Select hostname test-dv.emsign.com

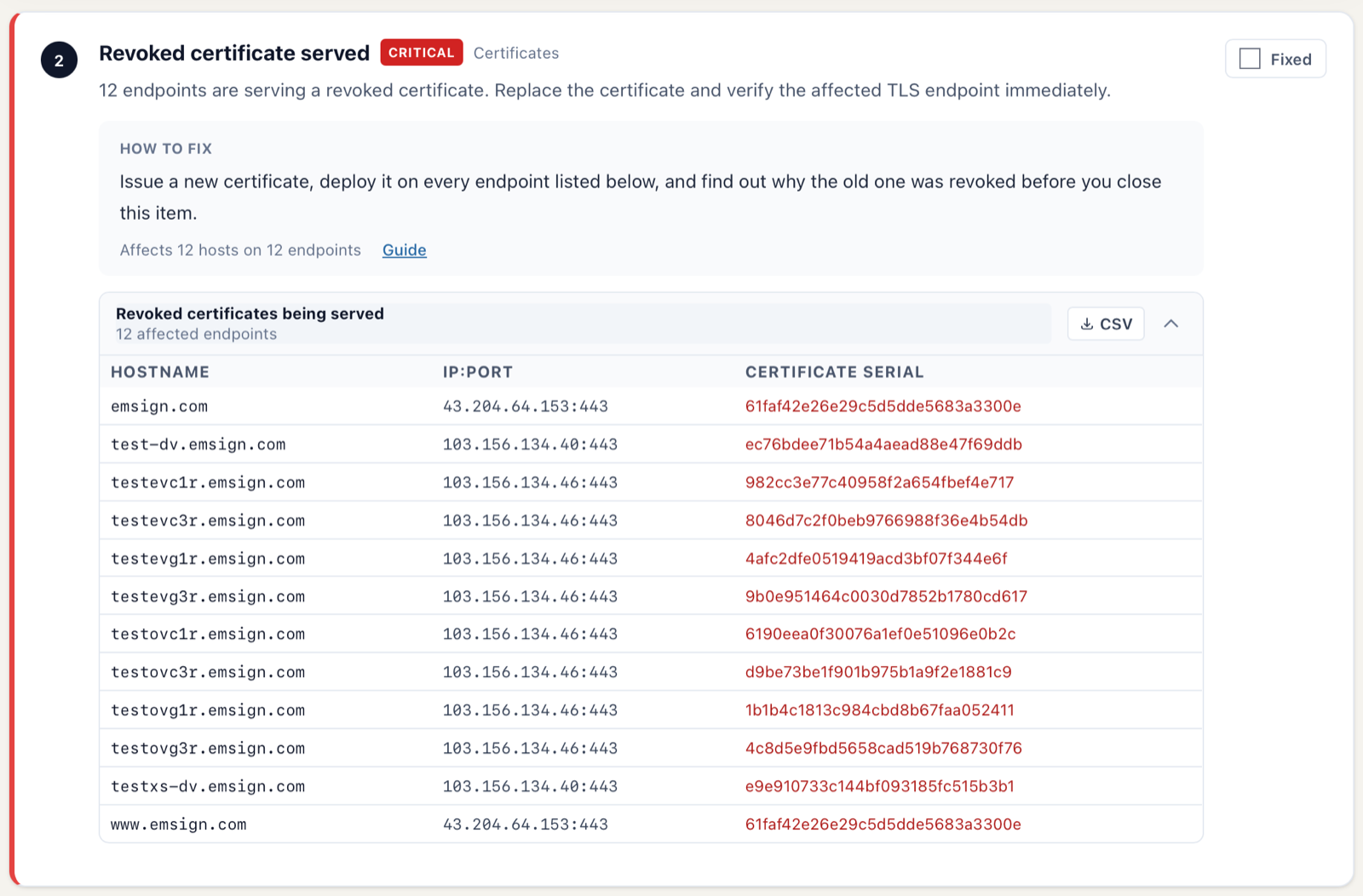198,445
